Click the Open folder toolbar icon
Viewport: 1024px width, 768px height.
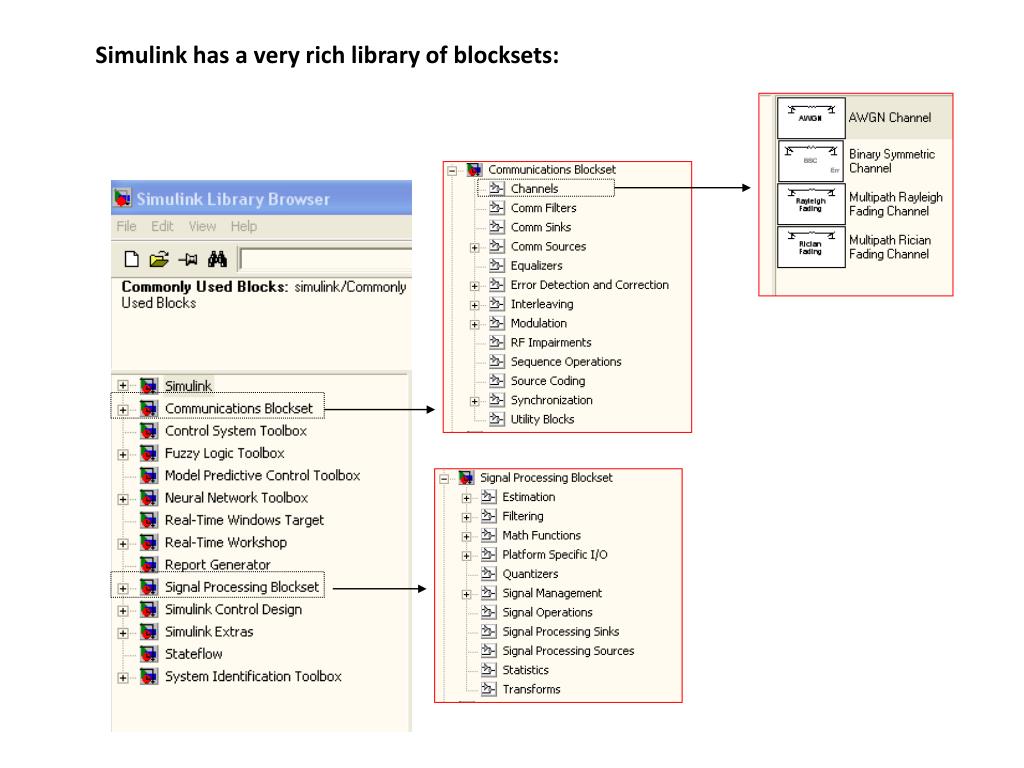tap(159, 259)
